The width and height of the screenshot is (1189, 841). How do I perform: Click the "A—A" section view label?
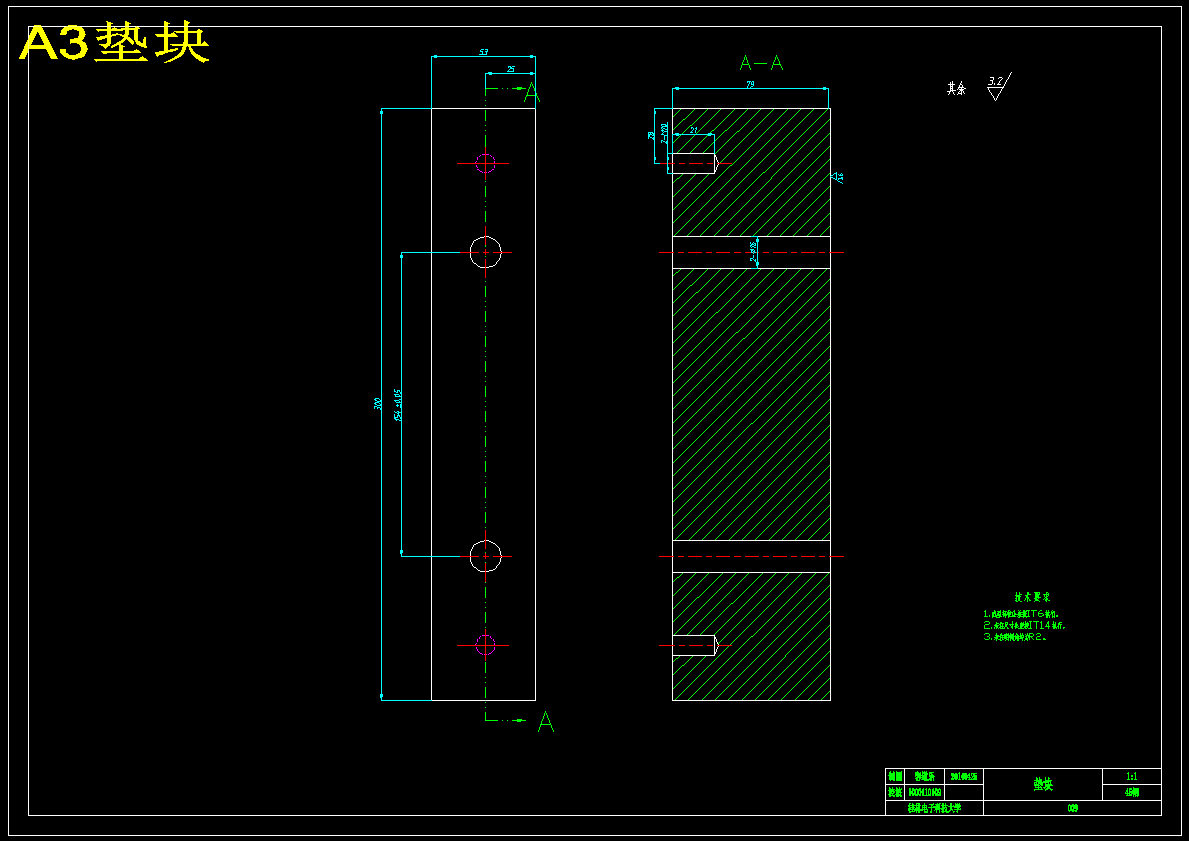coord(761,63)
